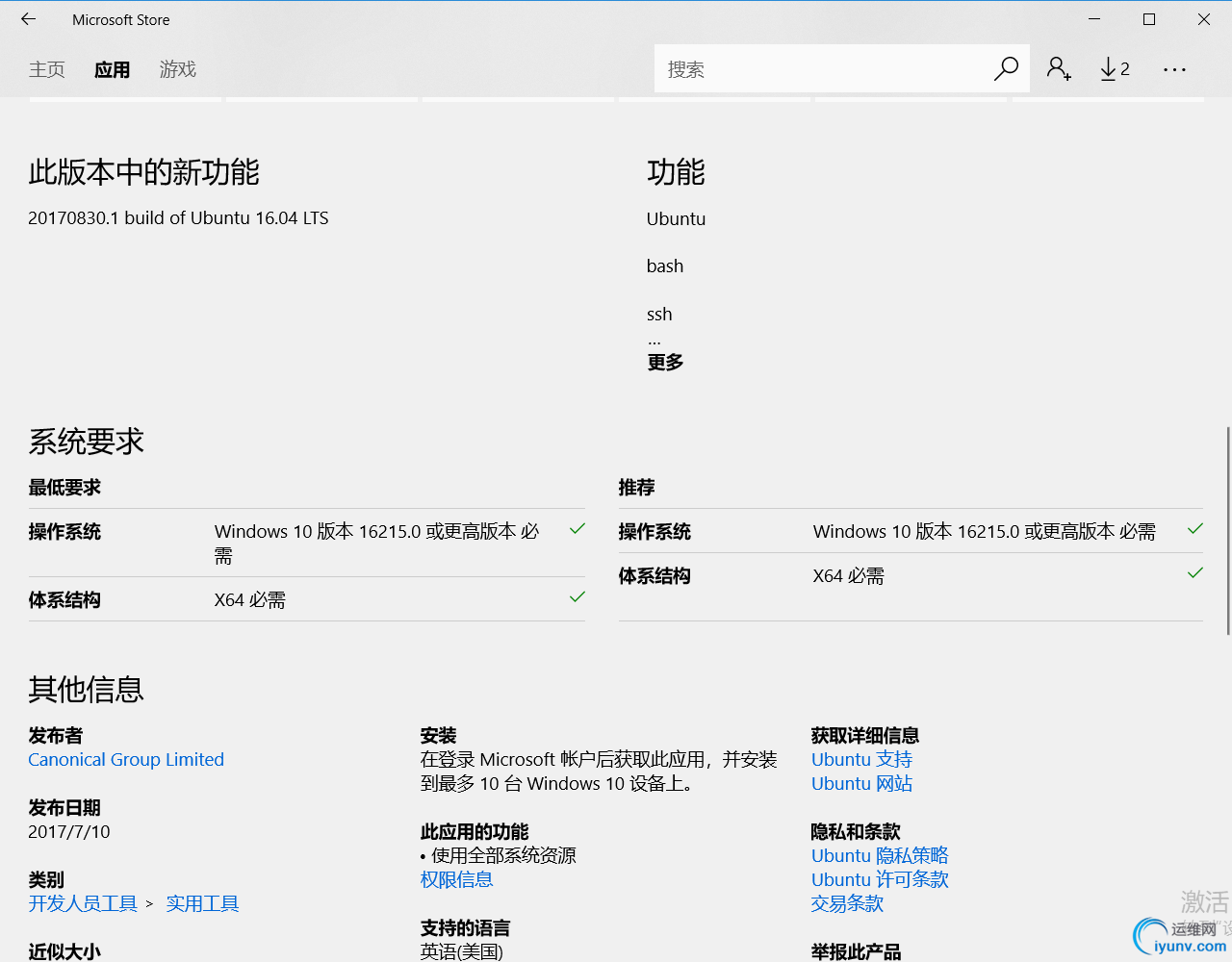Viewport: 1232px width, 962px height.
Task: Open the account sign-in icon
Action: (1059, 68)
